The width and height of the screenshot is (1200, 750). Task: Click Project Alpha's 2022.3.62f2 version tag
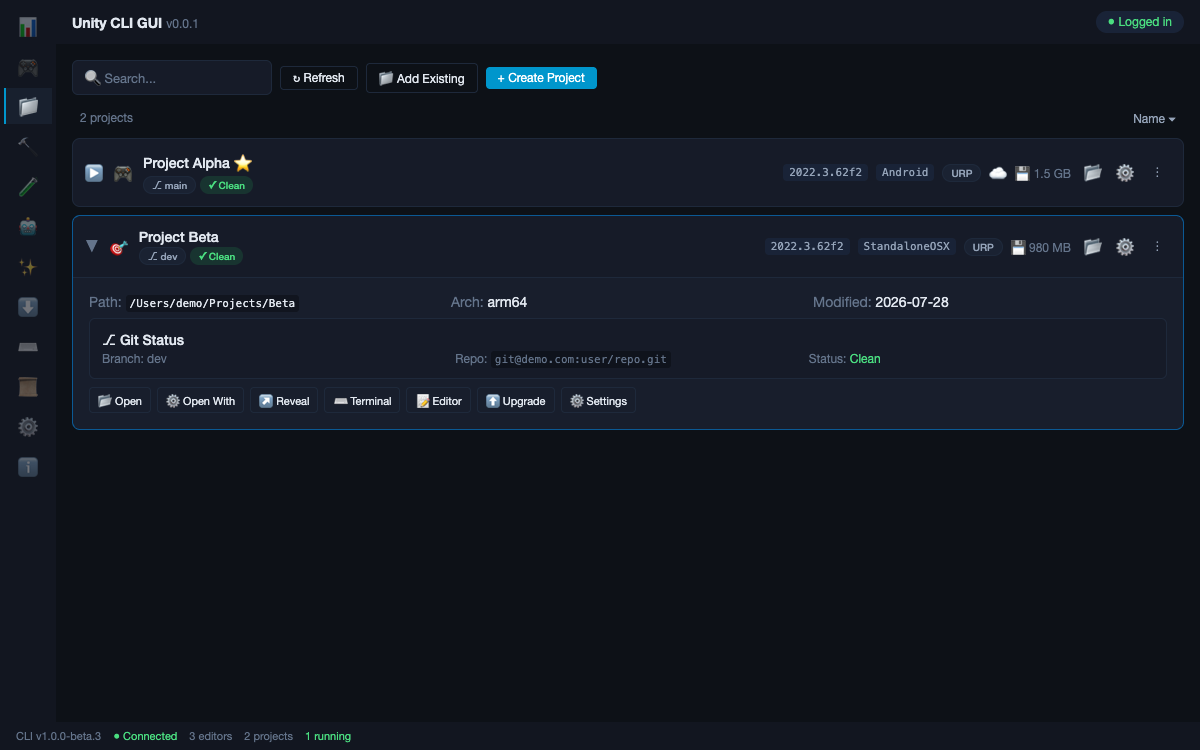click(x=825, y=172)
